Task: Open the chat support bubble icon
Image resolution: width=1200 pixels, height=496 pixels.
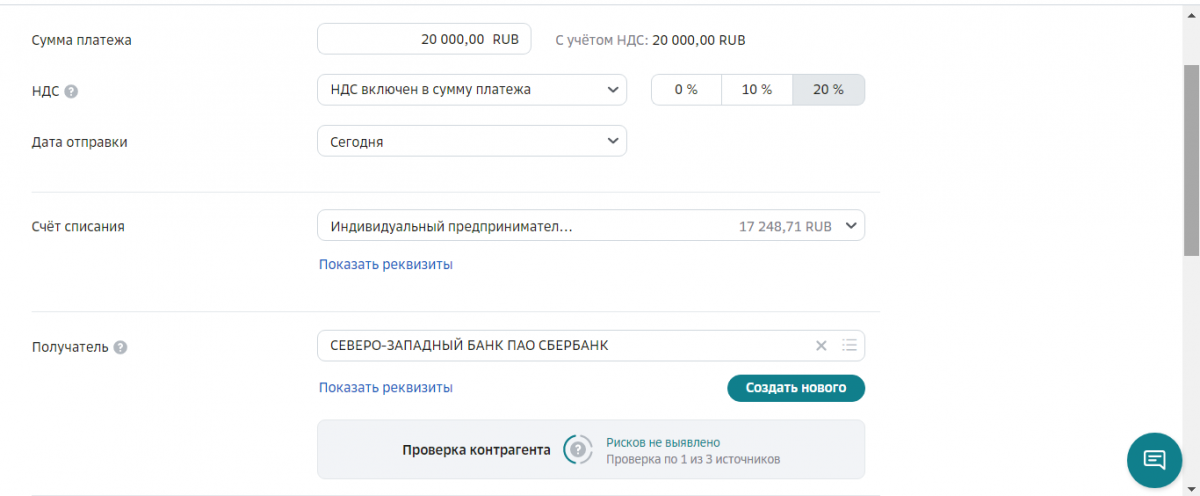Action: coord(1155,459)
